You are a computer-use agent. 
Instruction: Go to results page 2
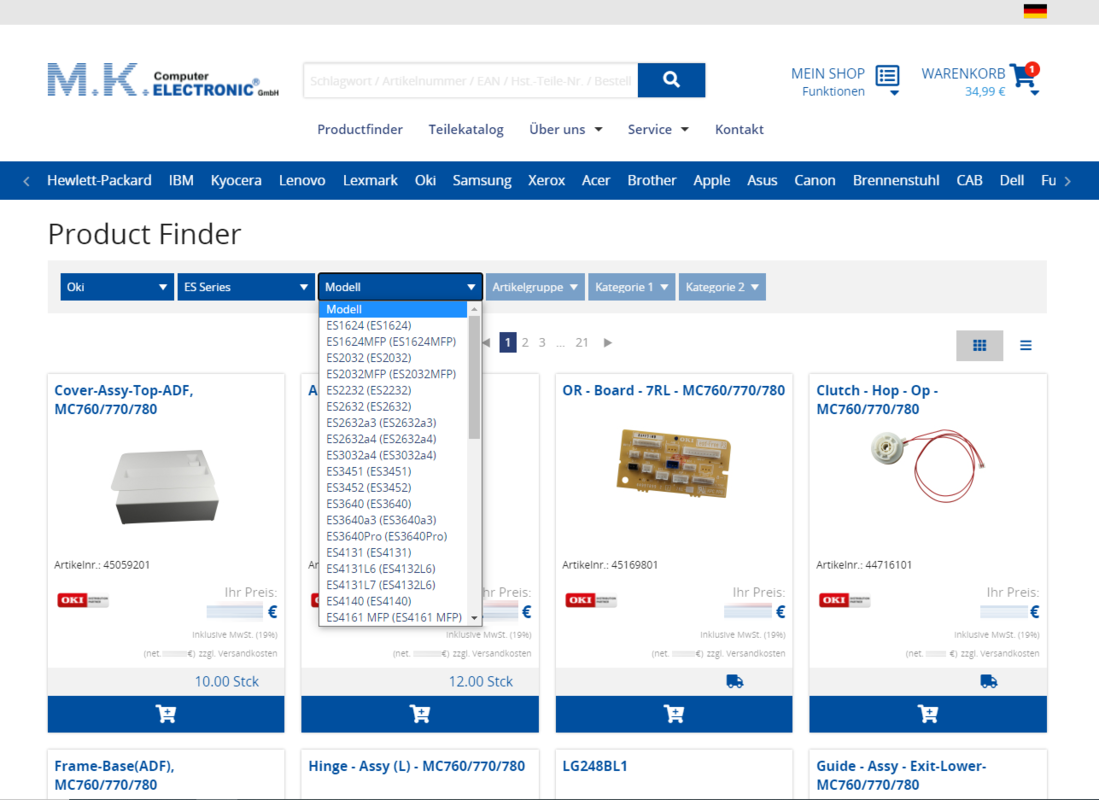click(525, 343)
